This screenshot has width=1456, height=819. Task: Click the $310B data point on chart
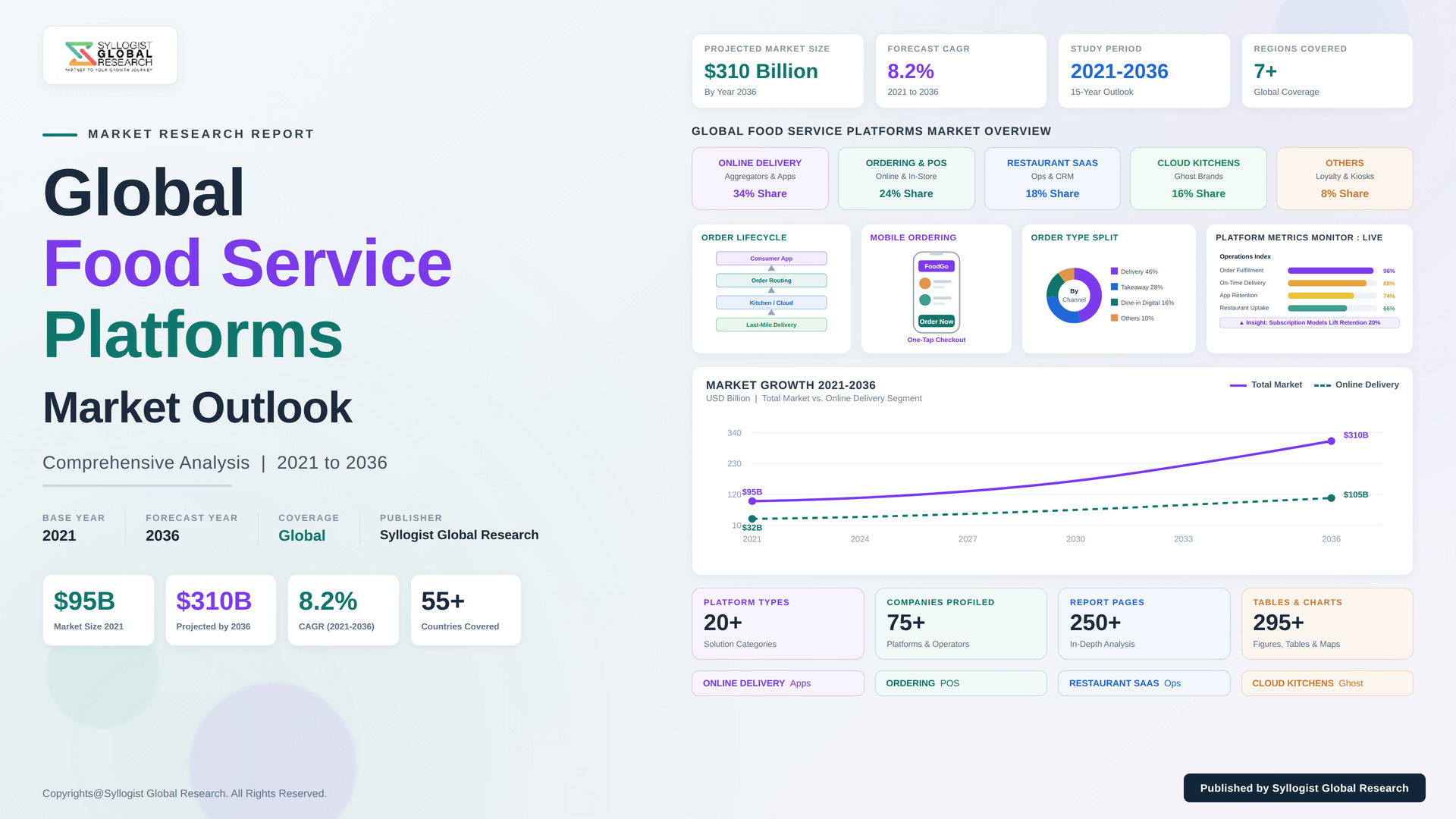1331,441
